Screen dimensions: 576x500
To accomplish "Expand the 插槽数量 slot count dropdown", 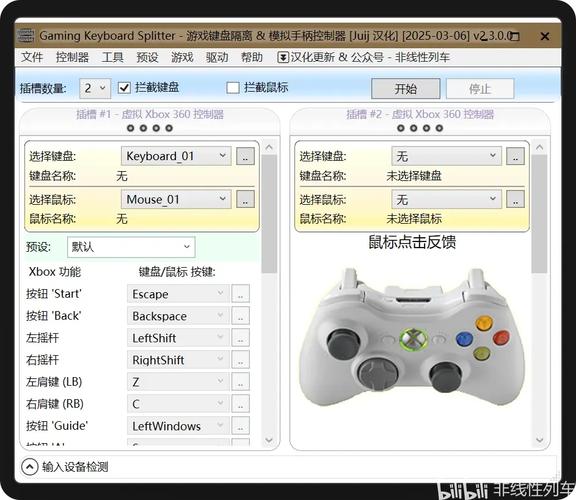I will (x=95, y=89).
